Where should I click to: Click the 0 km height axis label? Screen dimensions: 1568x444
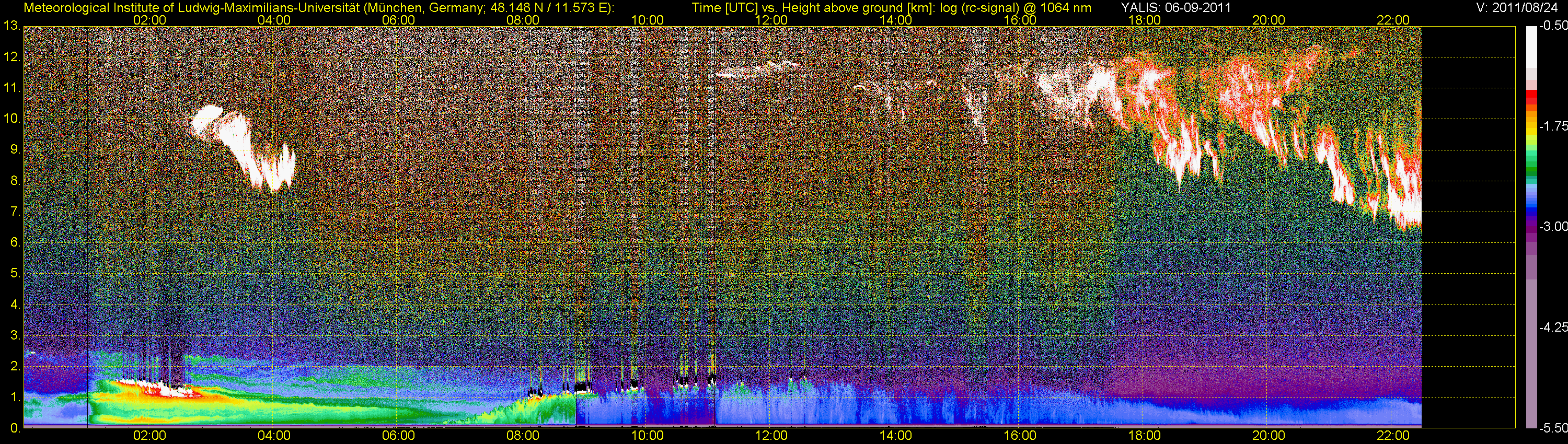[15, 428]
